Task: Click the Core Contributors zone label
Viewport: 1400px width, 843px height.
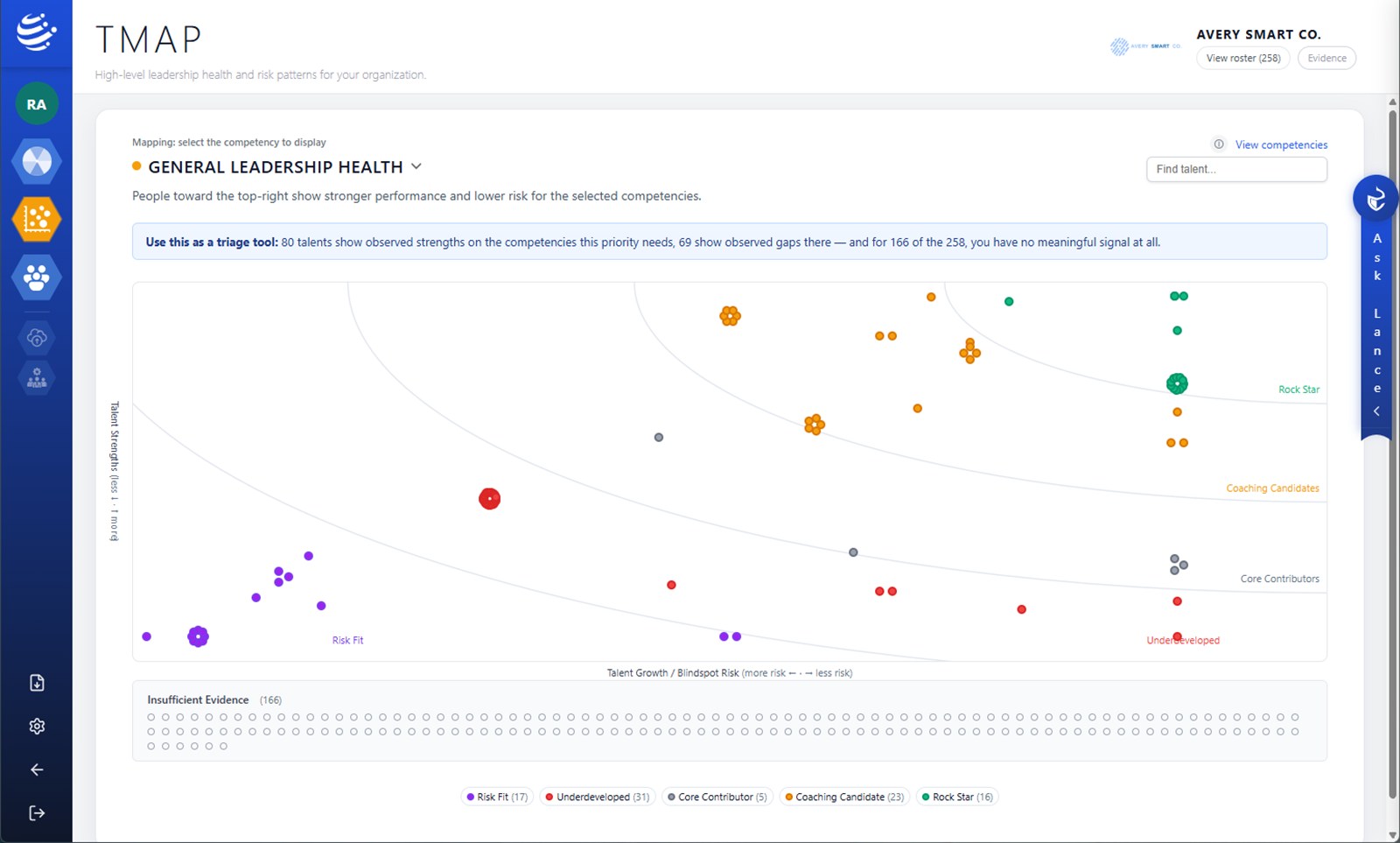Action: pyautogui.click(x=1279, y=579)
